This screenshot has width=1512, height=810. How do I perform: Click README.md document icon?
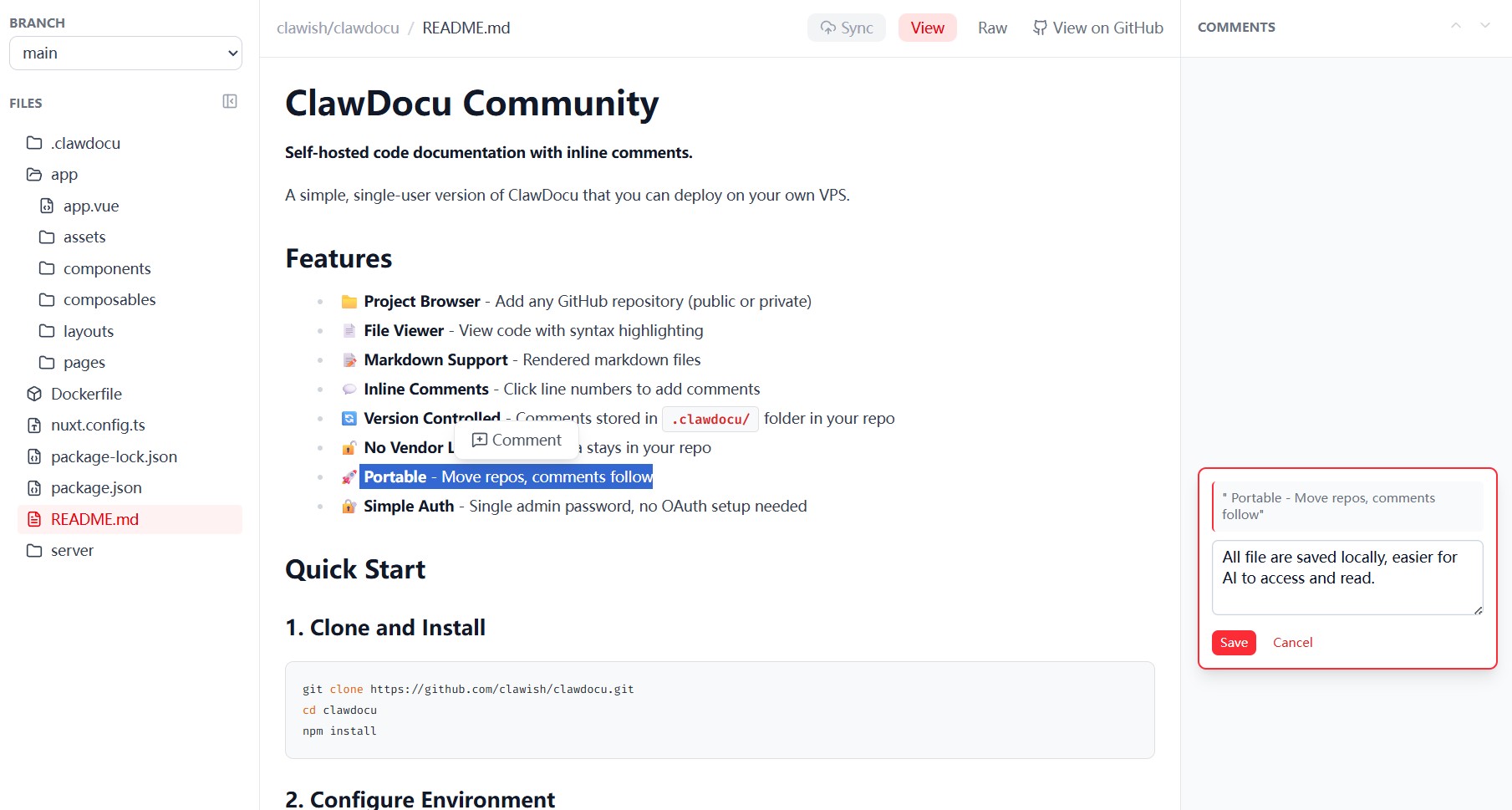tap(34, 519)
